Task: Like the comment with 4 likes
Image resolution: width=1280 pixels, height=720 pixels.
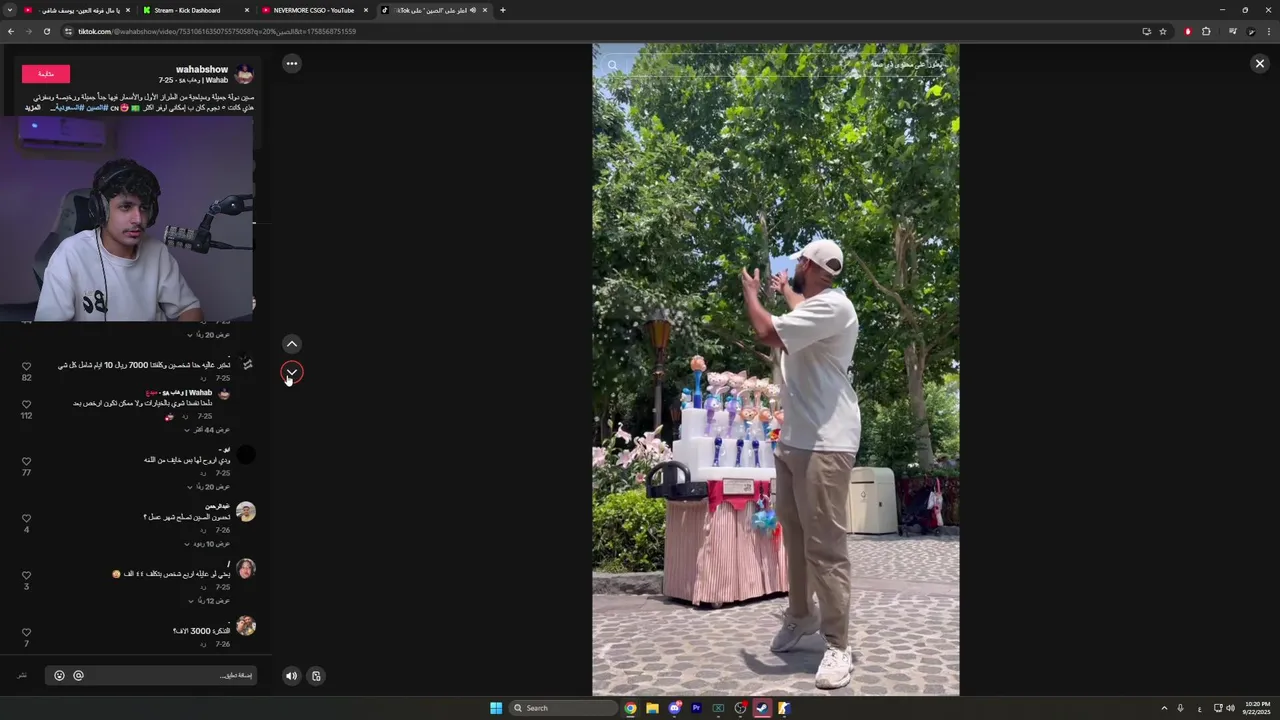Action: [x=27, y=519]
